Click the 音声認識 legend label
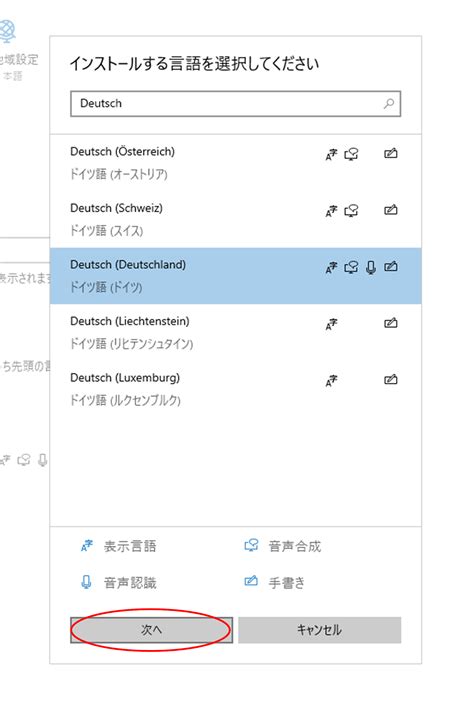The width and height of the screenshot is (474, 704). click(130, 583)
